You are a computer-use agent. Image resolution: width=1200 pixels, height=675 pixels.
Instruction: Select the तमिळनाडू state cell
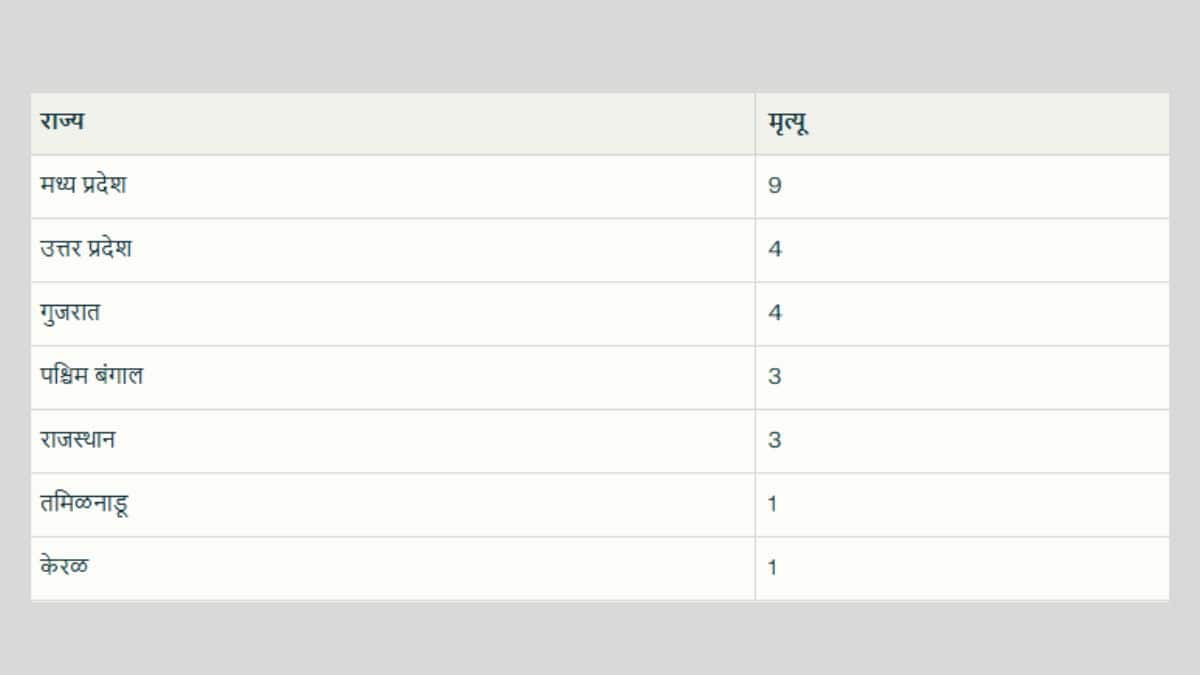coord(84,504)
